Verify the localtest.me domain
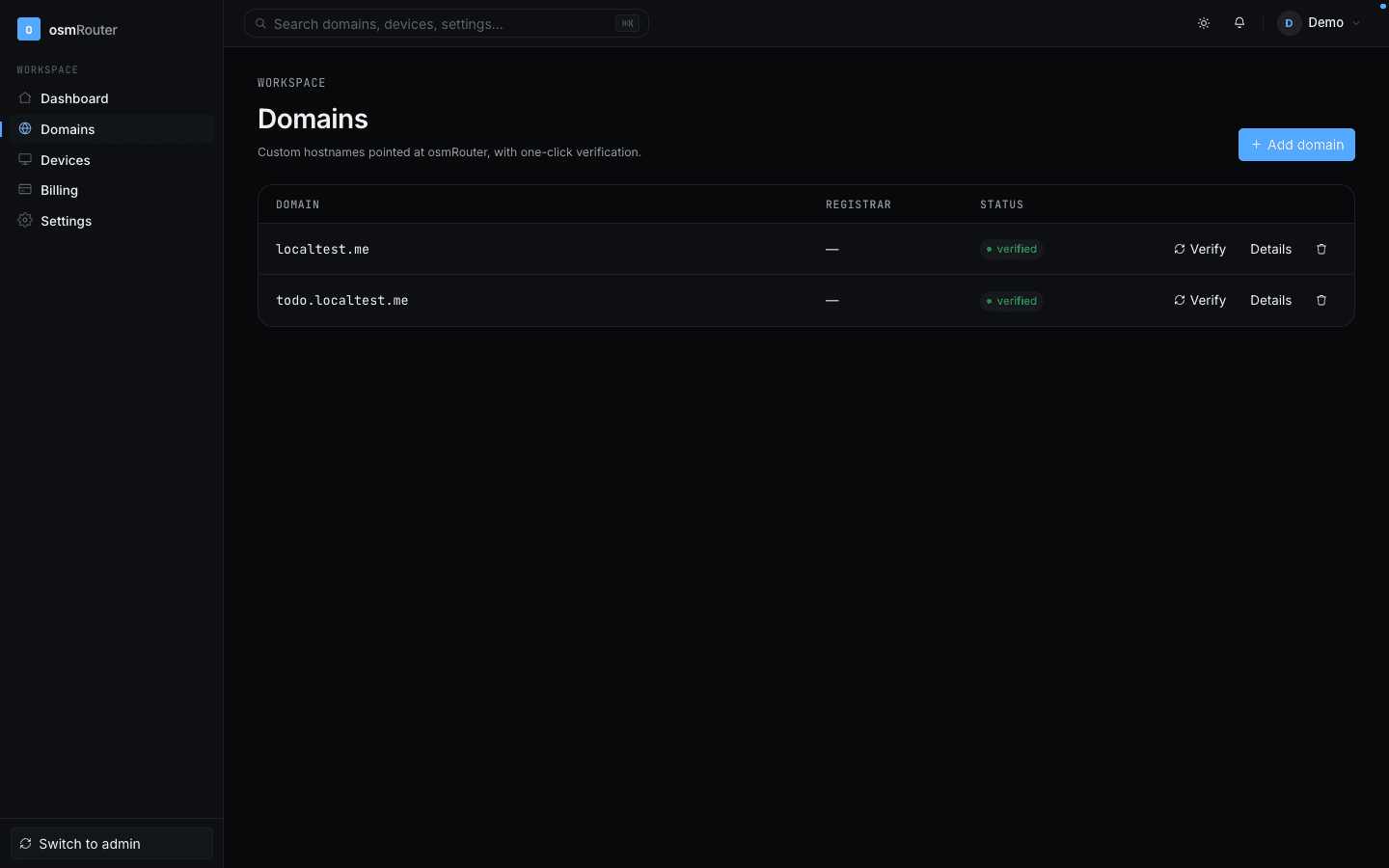Screen dimensions: 1389x868 pyautogui.click(x=1200, y=249)
